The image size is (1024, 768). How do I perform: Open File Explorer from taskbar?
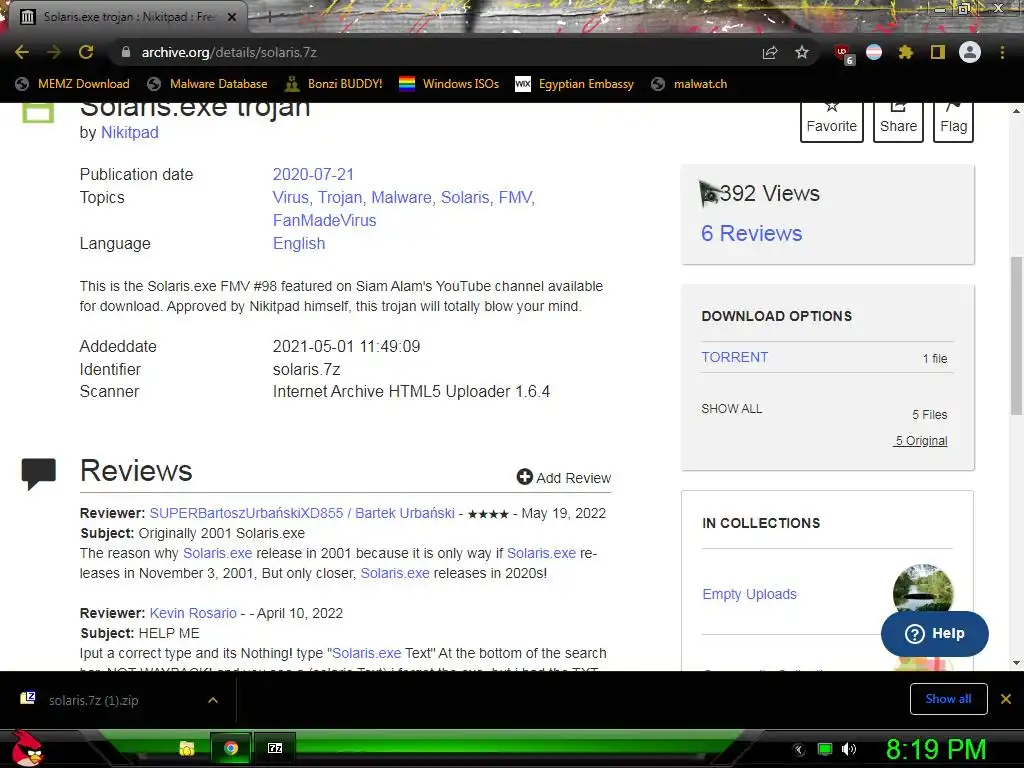[187, 748]
